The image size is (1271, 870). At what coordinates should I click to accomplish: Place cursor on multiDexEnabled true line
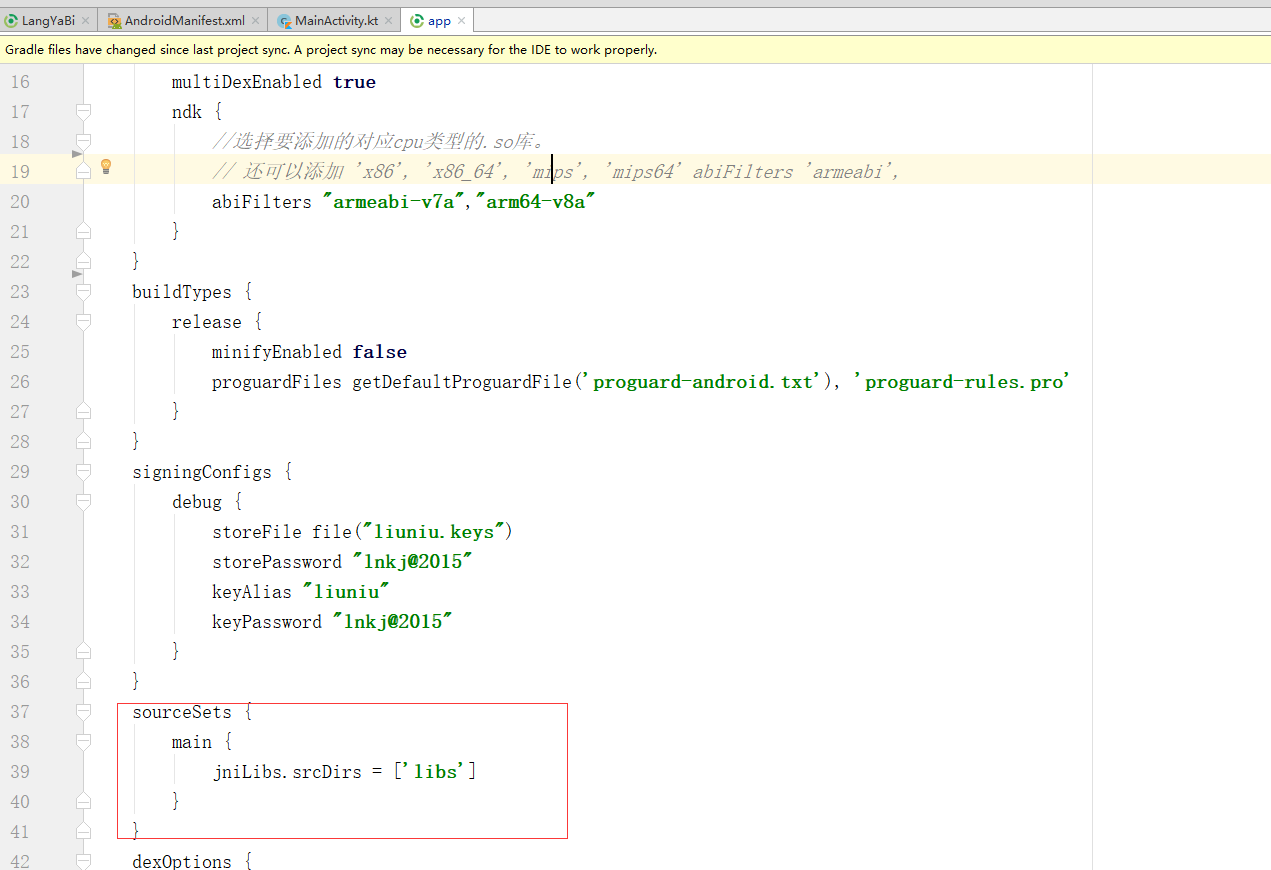274,82
